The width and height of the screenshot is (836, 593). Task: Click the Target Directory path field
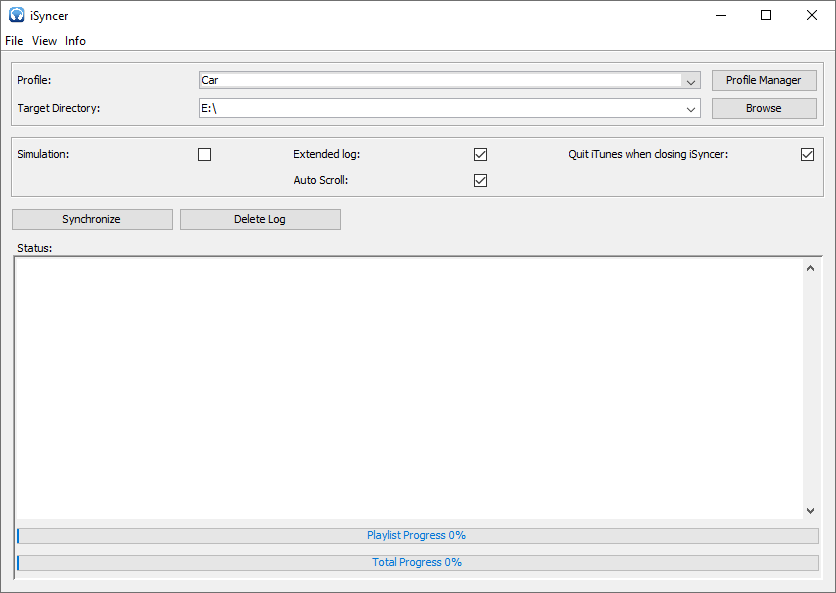click(440, 109)
